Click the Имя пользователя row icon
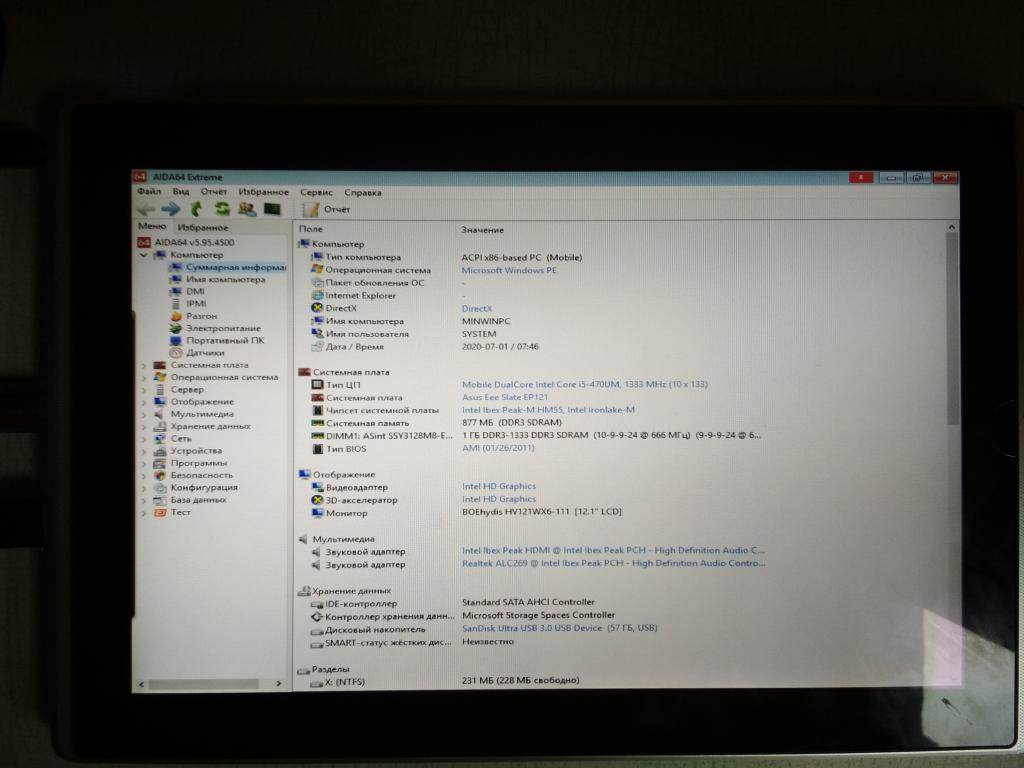The image size is (1024, 768). pyautogui.click(x=317, y=334)
